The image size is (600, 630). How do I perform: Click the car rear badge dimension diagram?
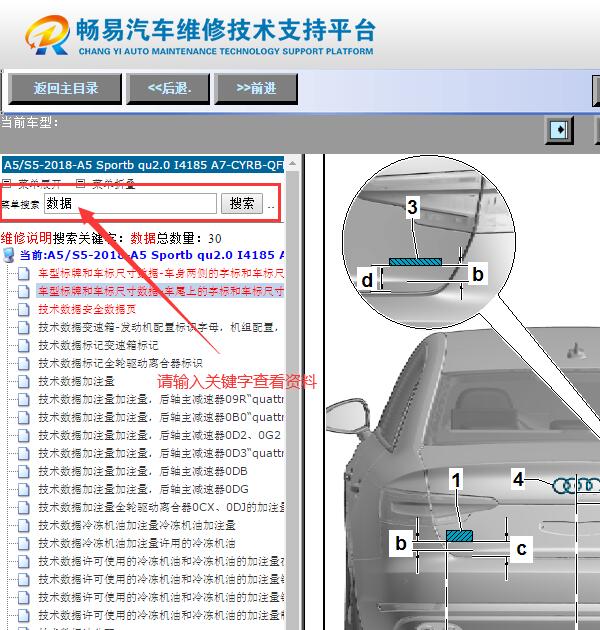click(463, 392)
